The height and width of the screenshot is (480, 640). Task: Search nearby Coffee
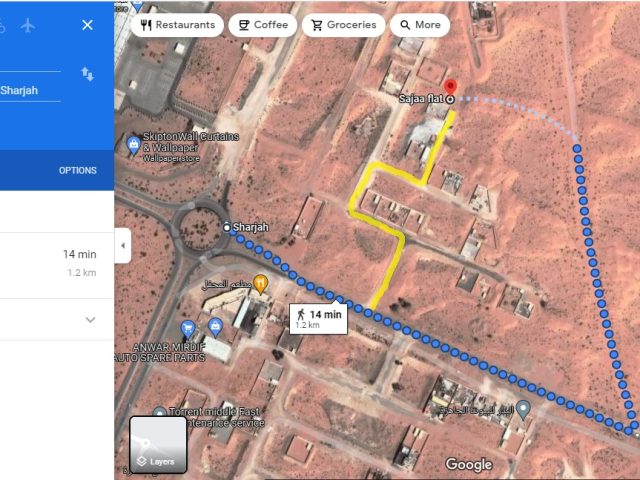262,25
